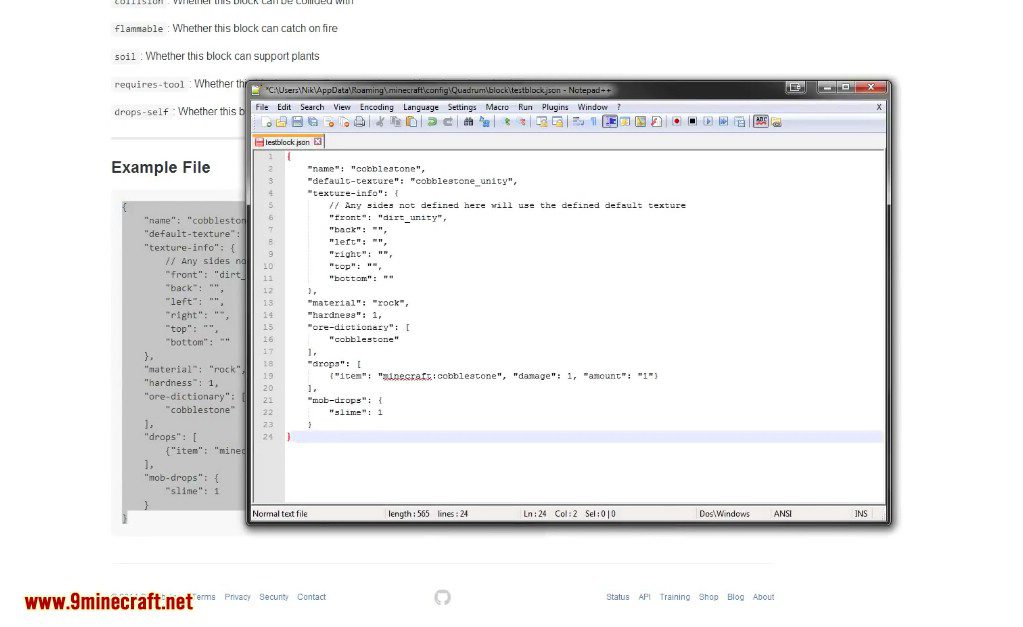
Task: Click the last toolbar icon after spell-check
Action: pos(776,122)
